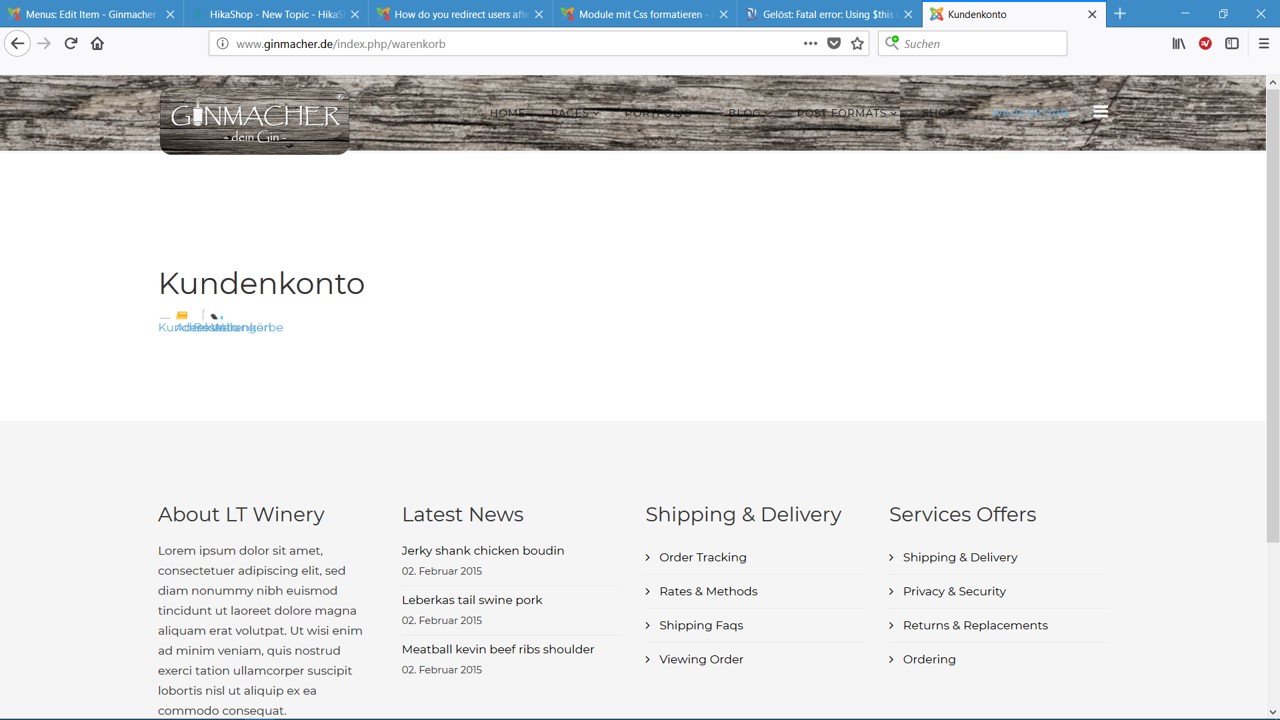Click the 'About LT Winery' heading
This screenshot has height=720, width=1280.
[x=241, y=515]
